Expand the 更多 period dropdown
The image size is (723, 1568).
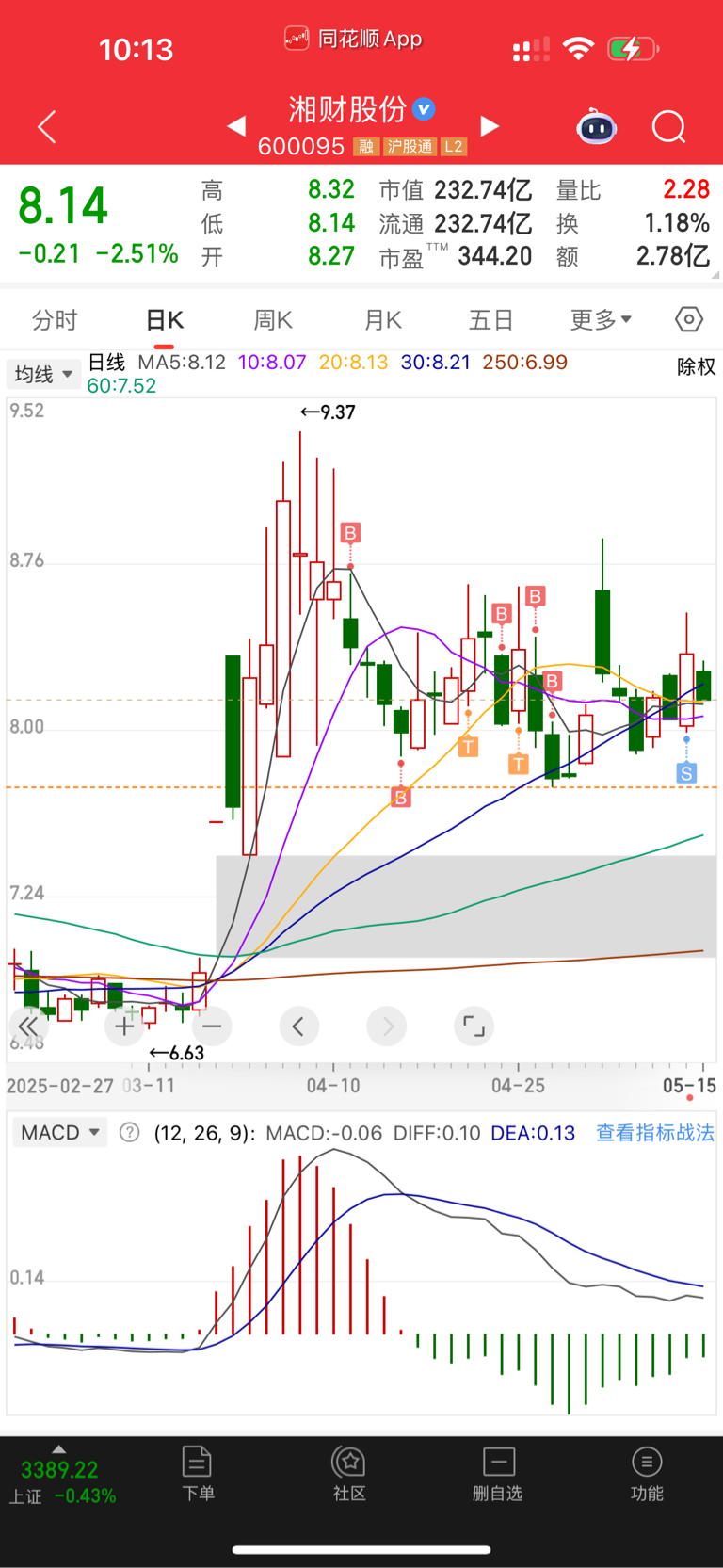[x=601, y=320]
